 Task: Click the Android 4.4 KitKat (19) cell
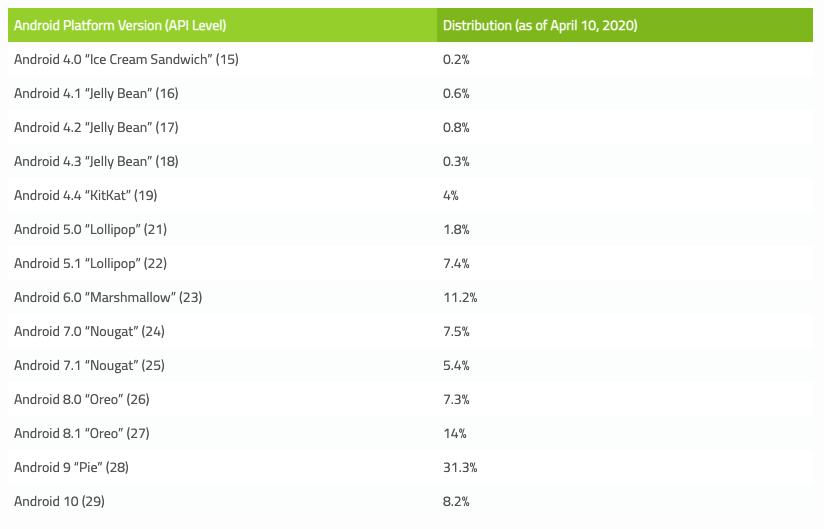tap(86, 195)
